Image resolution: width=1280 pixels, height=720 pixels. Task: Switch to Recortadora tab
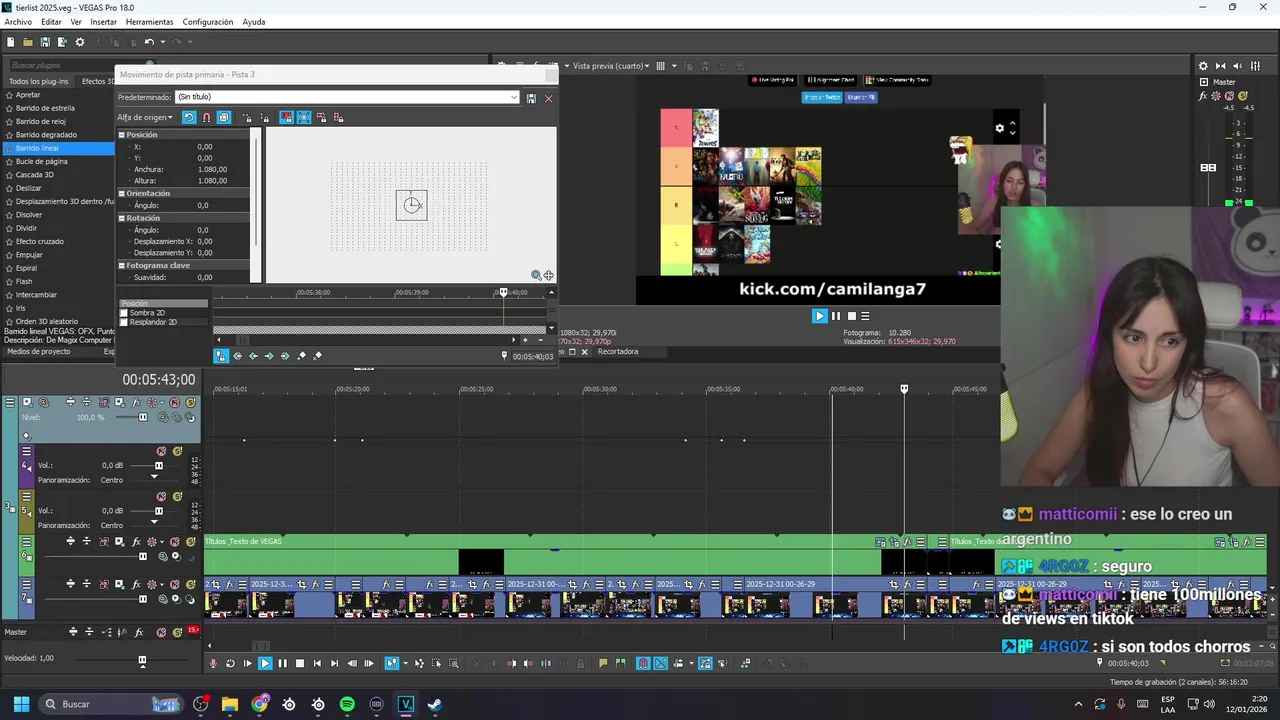pyautogui.click(x=617, y=351)
